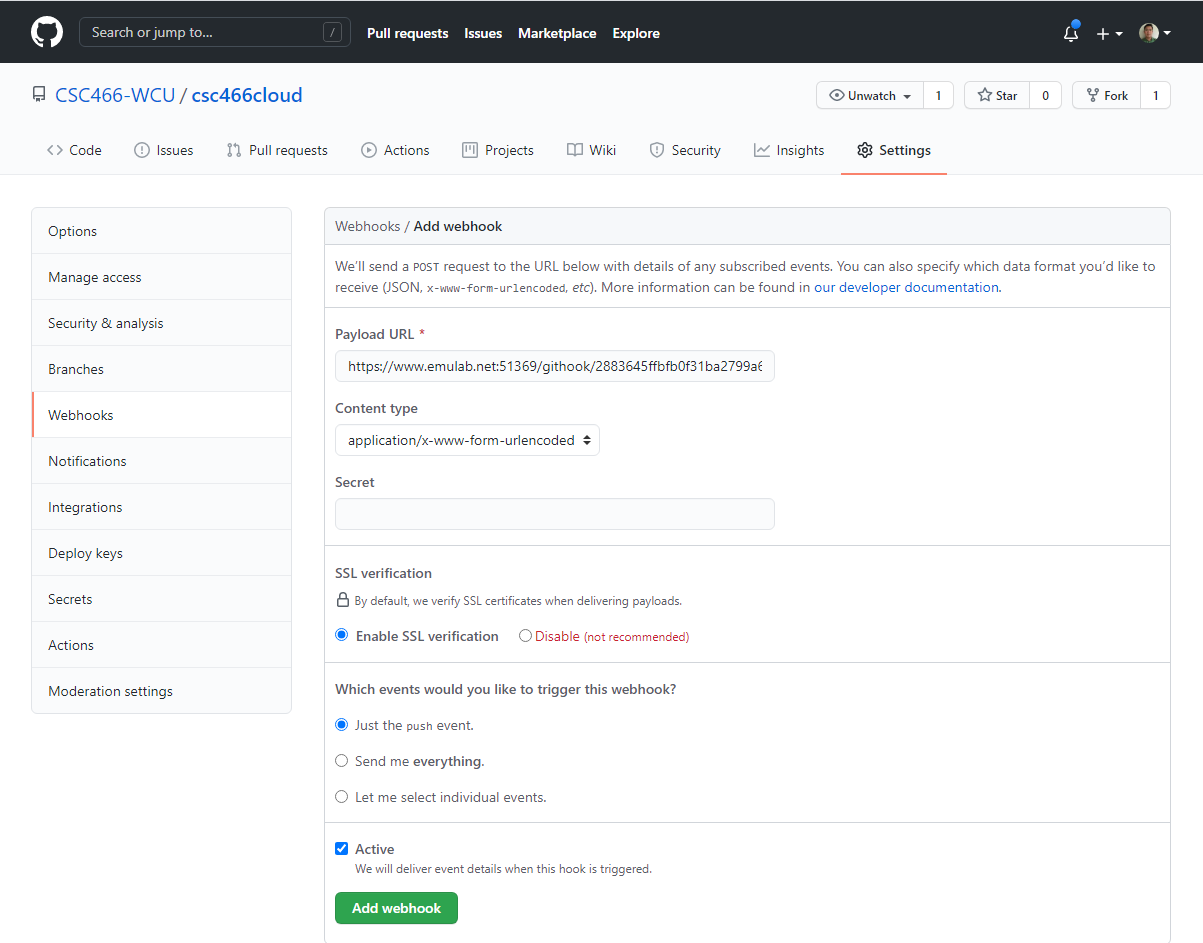The height and width of the screenshot is (943, 1203).
Task: Open the Content type dropdown
Action: pos(467,440)
